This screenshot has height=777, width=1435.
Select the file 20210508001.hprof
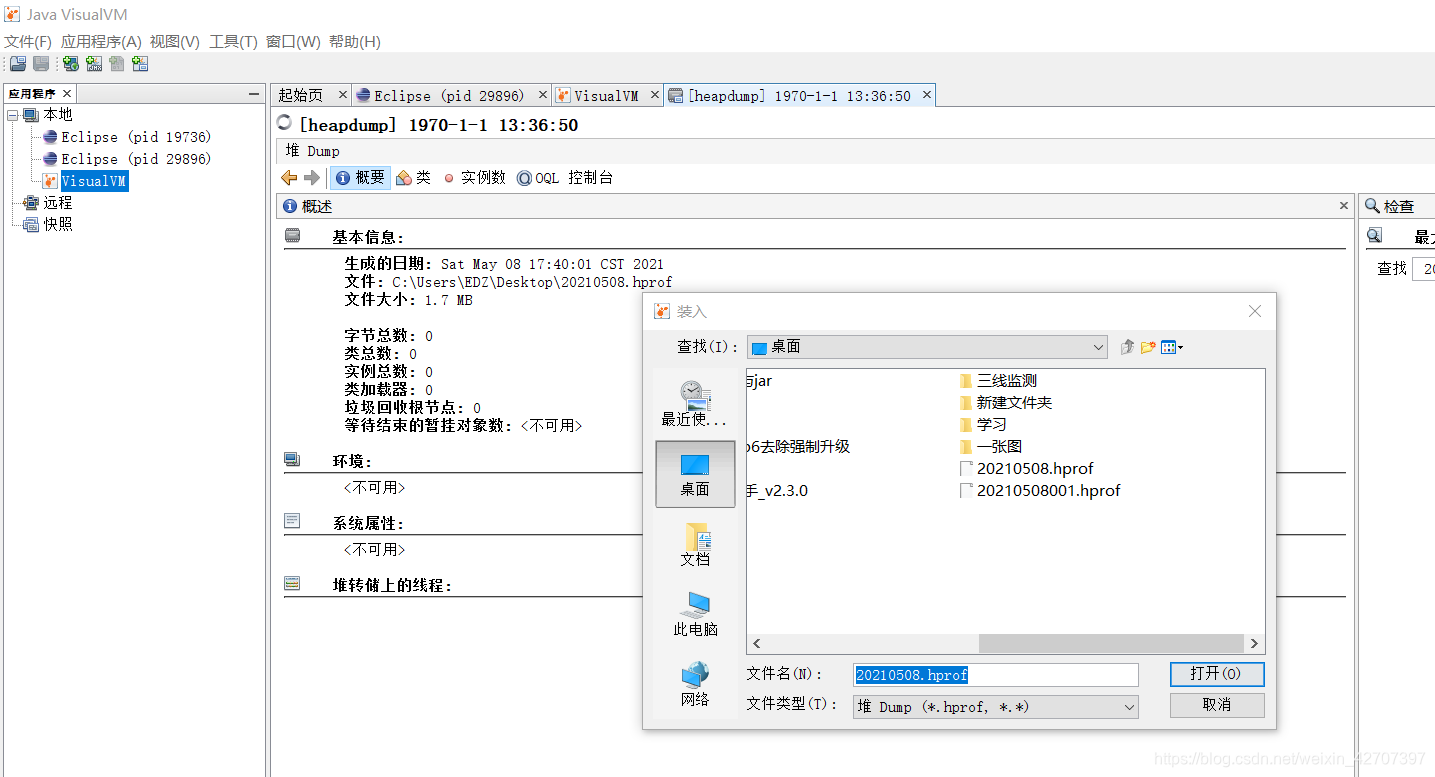click(x=1040, y=491)
